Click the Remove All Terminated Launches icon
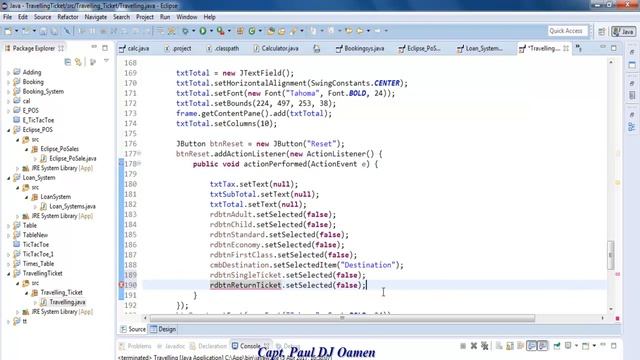640x360 pixels. click(x=484, y=346)
